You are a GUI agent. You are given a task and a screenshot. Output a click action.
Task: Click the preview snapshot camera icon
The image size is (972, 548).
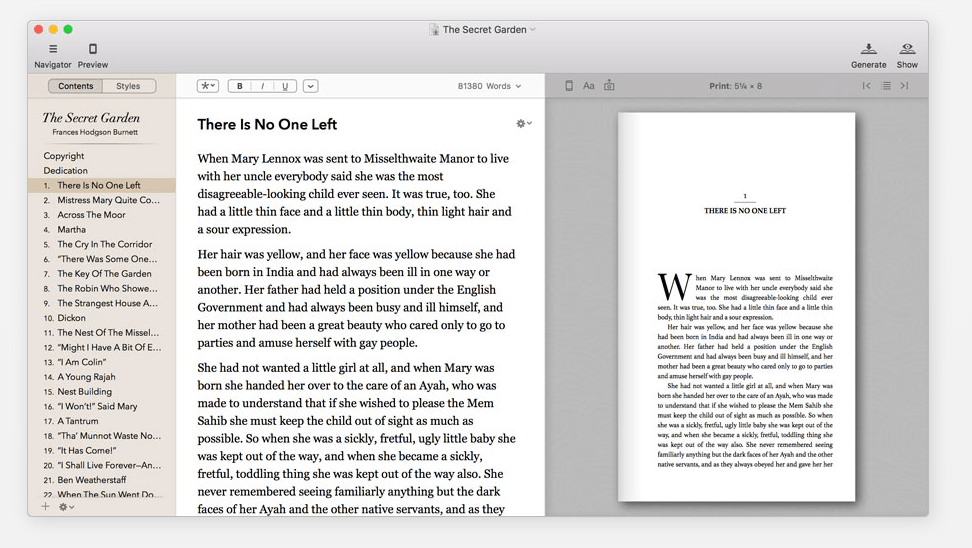[x=609, y=86]
